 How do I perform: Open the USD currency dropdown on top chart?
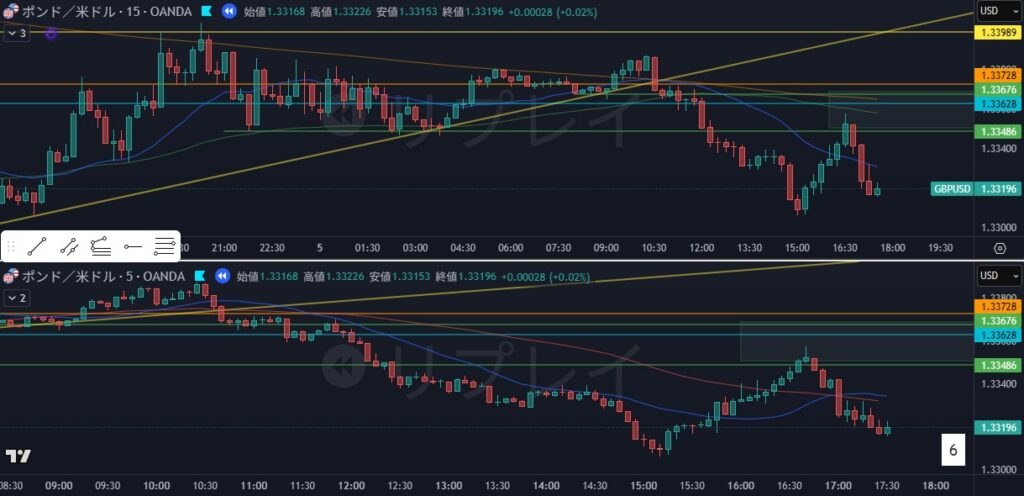[x=997, y=11]
